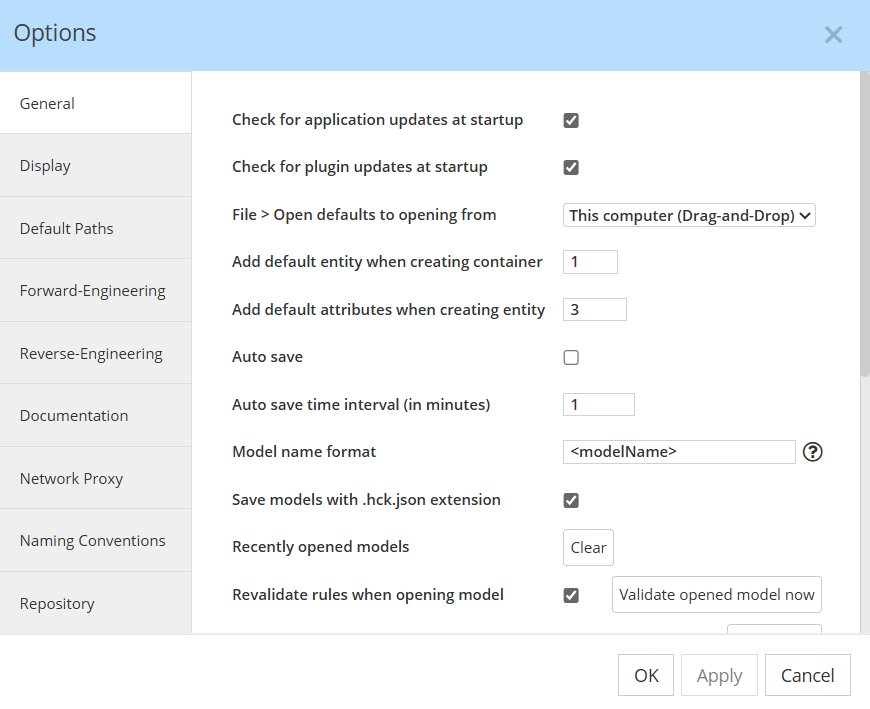Click Validate opened model now
Screen dimensions: 870x709
coord(716,594)
